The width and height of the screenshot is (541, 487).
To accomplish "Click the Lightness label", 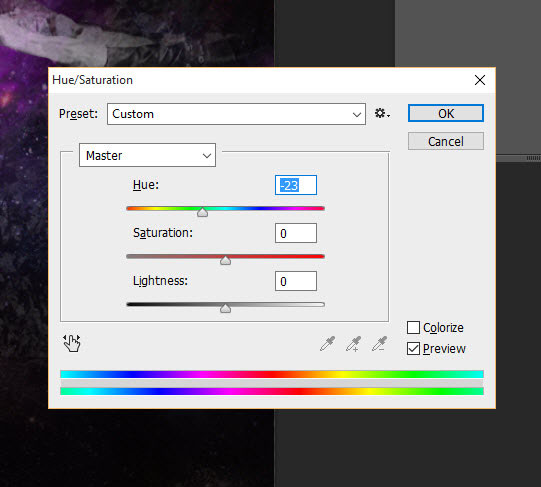I will pyautogui.click(x=160, y=281).
